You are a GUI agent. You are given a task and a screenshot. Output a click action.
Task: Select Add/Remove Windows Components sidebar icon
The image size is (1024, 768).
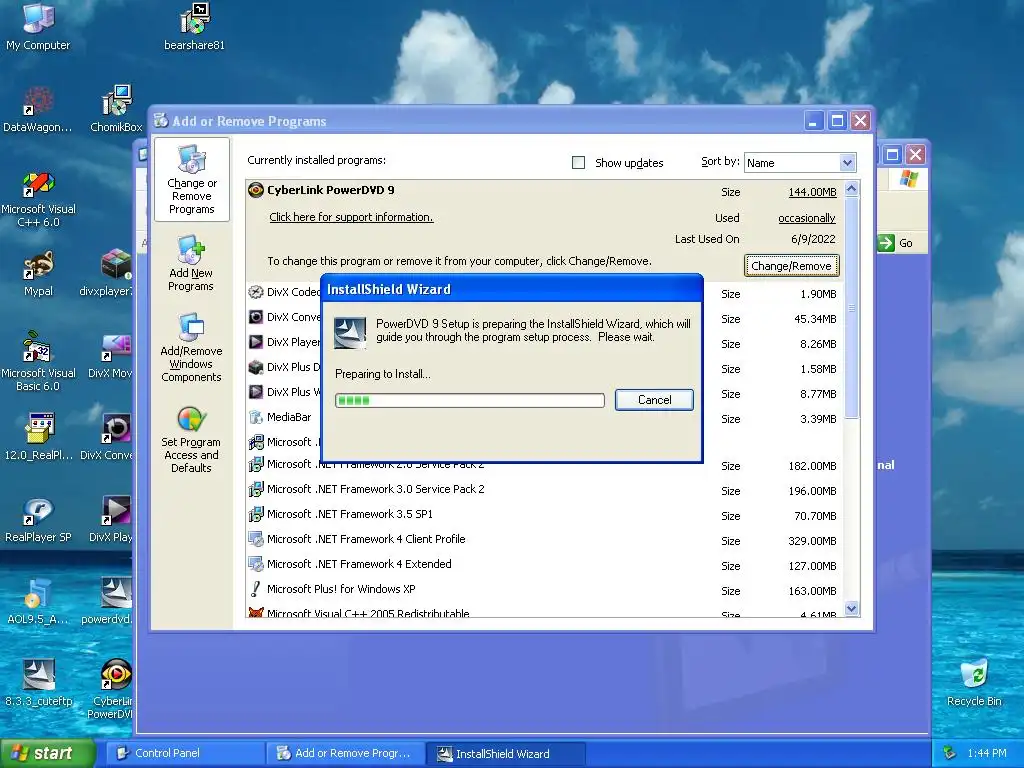(191, 347)
